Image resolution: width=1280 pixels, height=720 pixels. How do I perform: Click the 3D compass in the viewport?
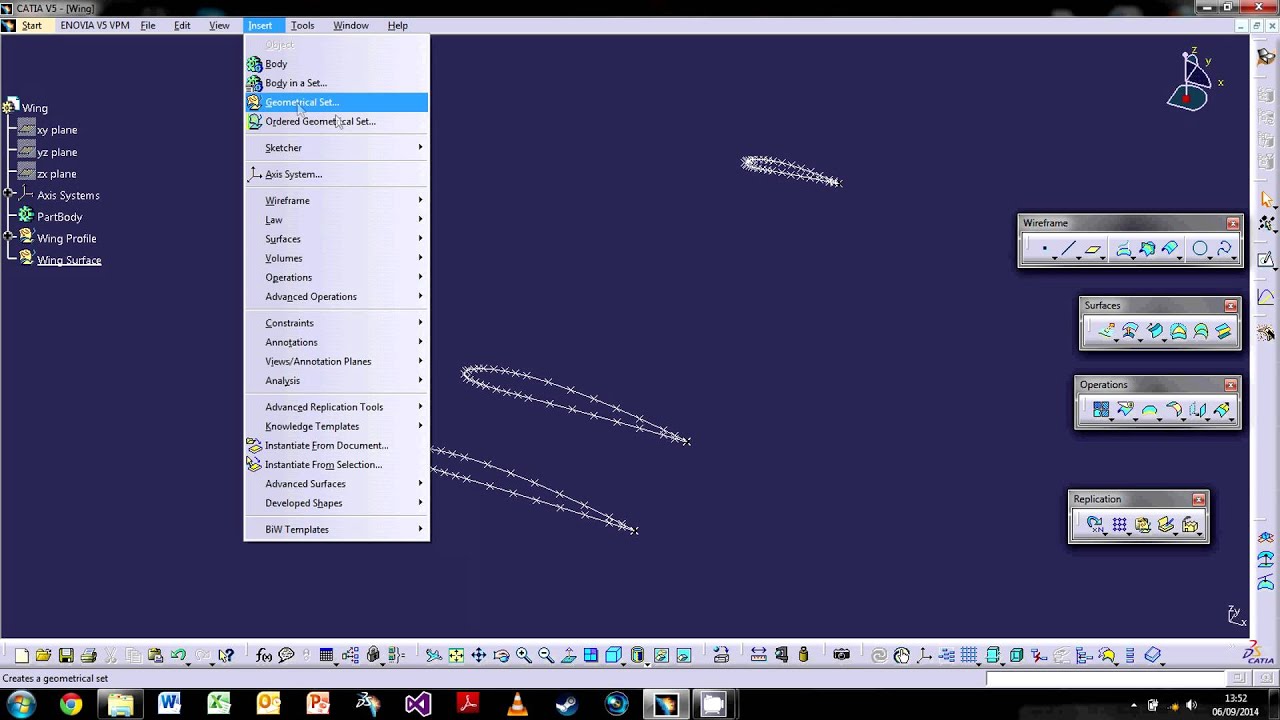tap(1190, 82)
